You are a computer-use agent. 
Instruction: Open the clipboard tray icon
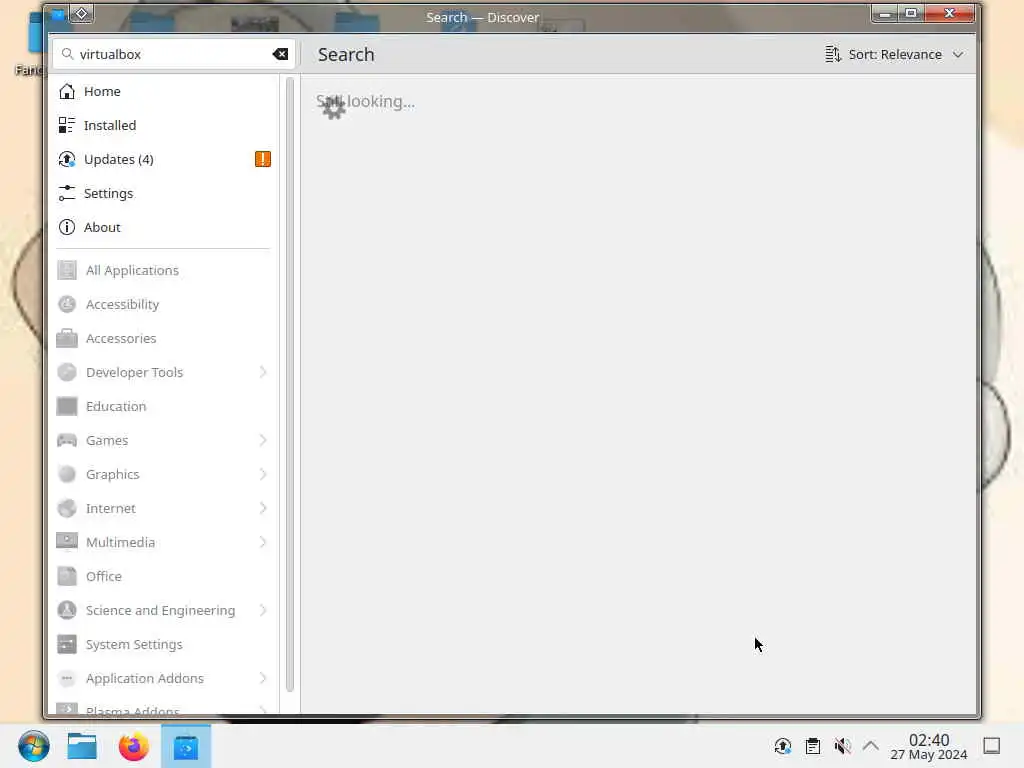click(x=813, y=746)
